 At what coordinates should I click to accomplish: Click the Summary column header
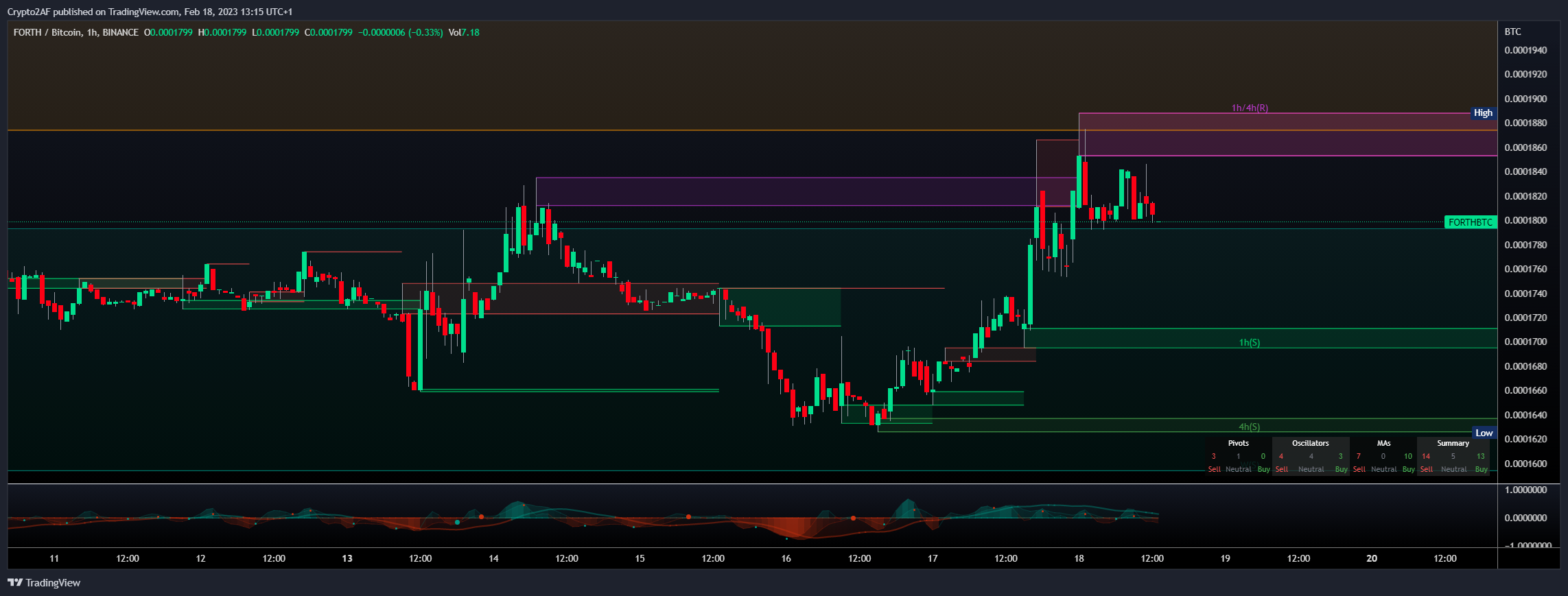1453,443
